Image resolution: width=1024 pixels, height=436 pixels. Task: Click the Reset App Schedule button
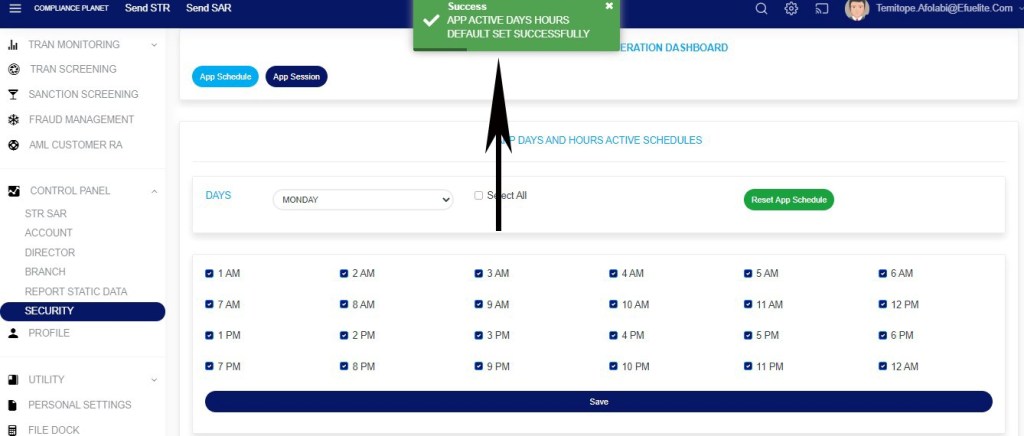coord(788,200)
